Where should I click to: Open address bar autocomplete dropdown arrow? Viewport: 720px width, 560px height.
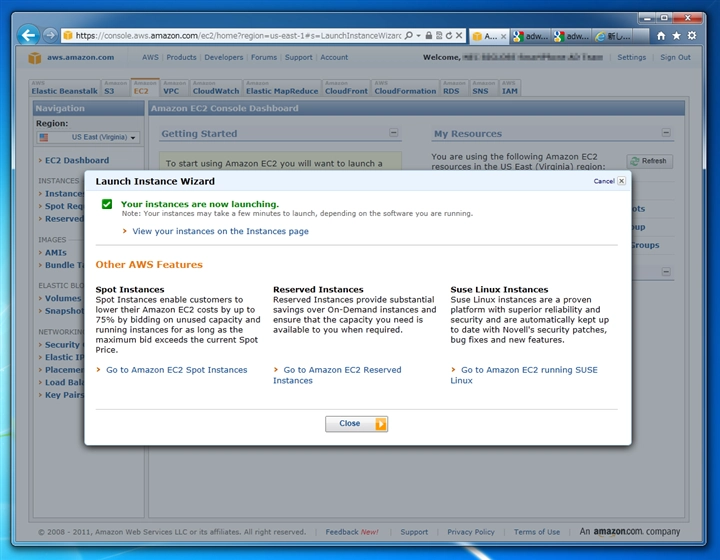pyautogui.click(x=418, y=35)
